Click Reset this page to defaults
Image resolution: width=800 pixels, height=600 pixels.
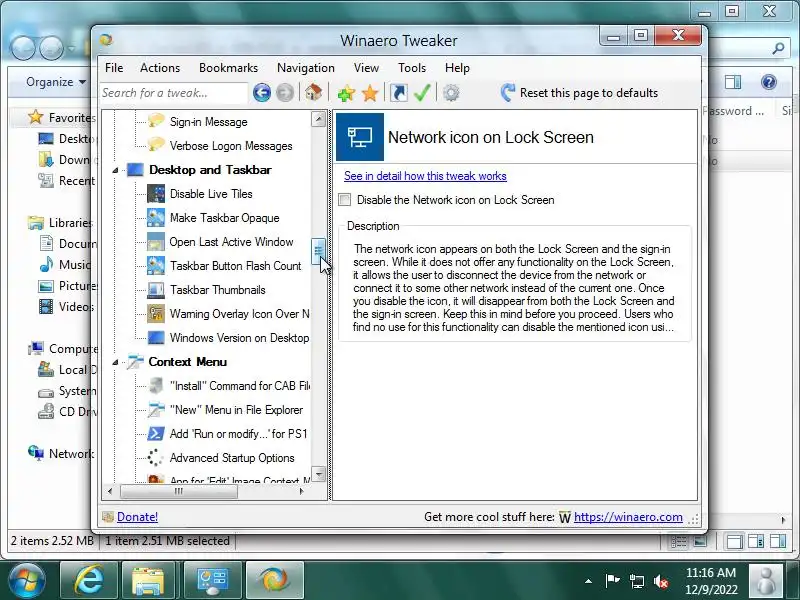(580, 93)
